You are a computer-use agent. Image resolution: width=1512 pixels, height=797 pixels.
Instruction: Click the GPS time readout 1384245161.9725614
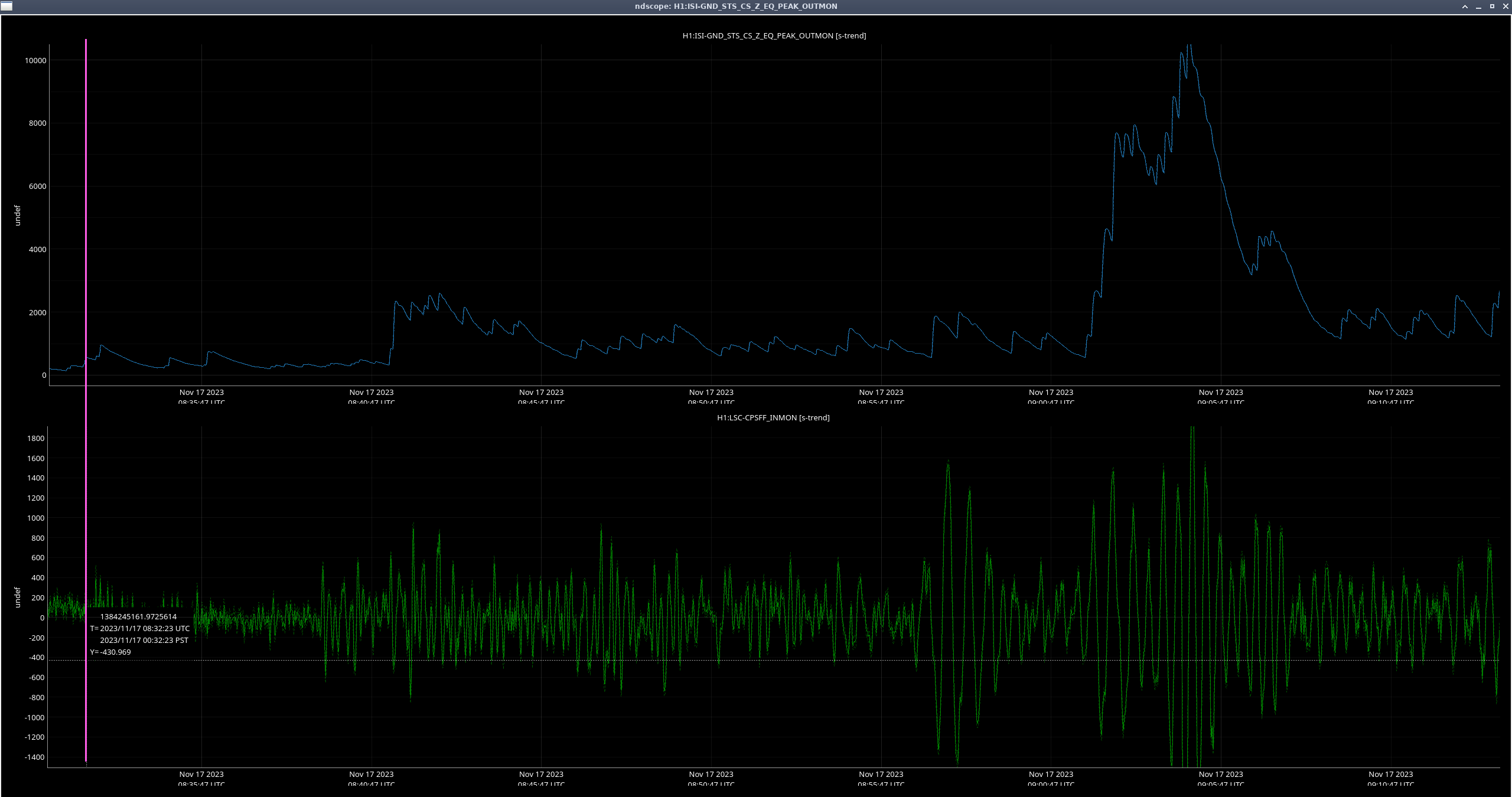pos(138,616)
